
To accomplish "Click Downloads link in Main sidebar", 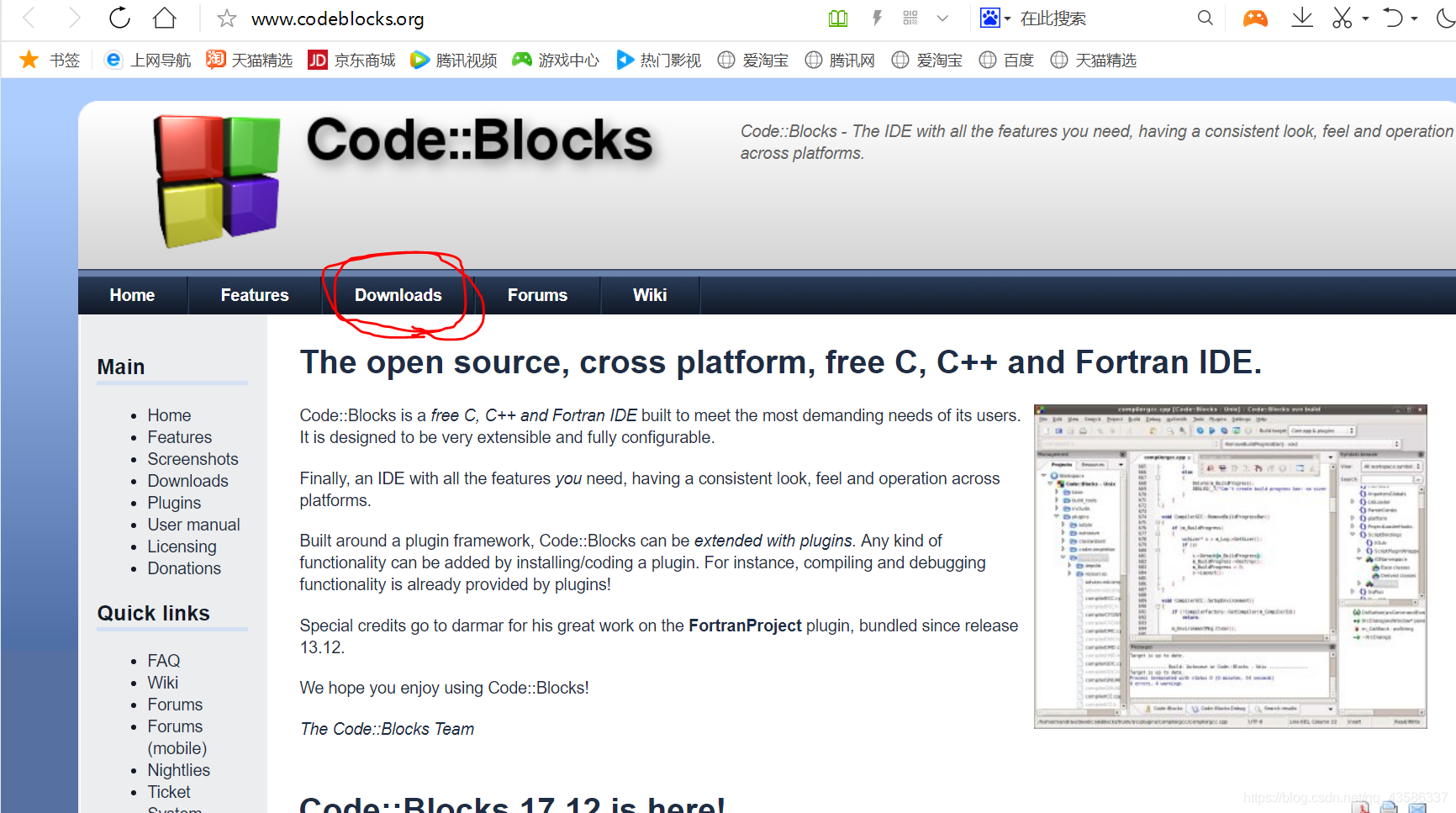I will [187, 481].
